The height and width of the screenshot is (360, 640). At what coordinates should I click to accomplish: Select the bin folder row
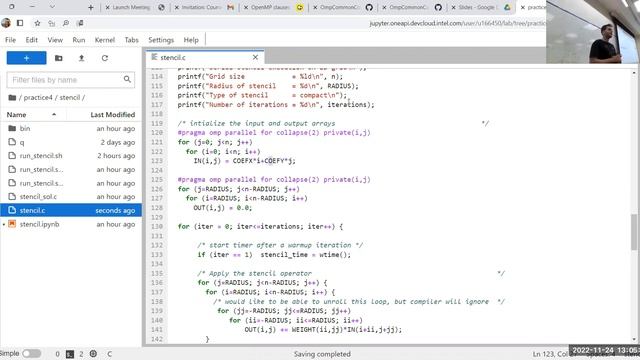coord(71,128)
